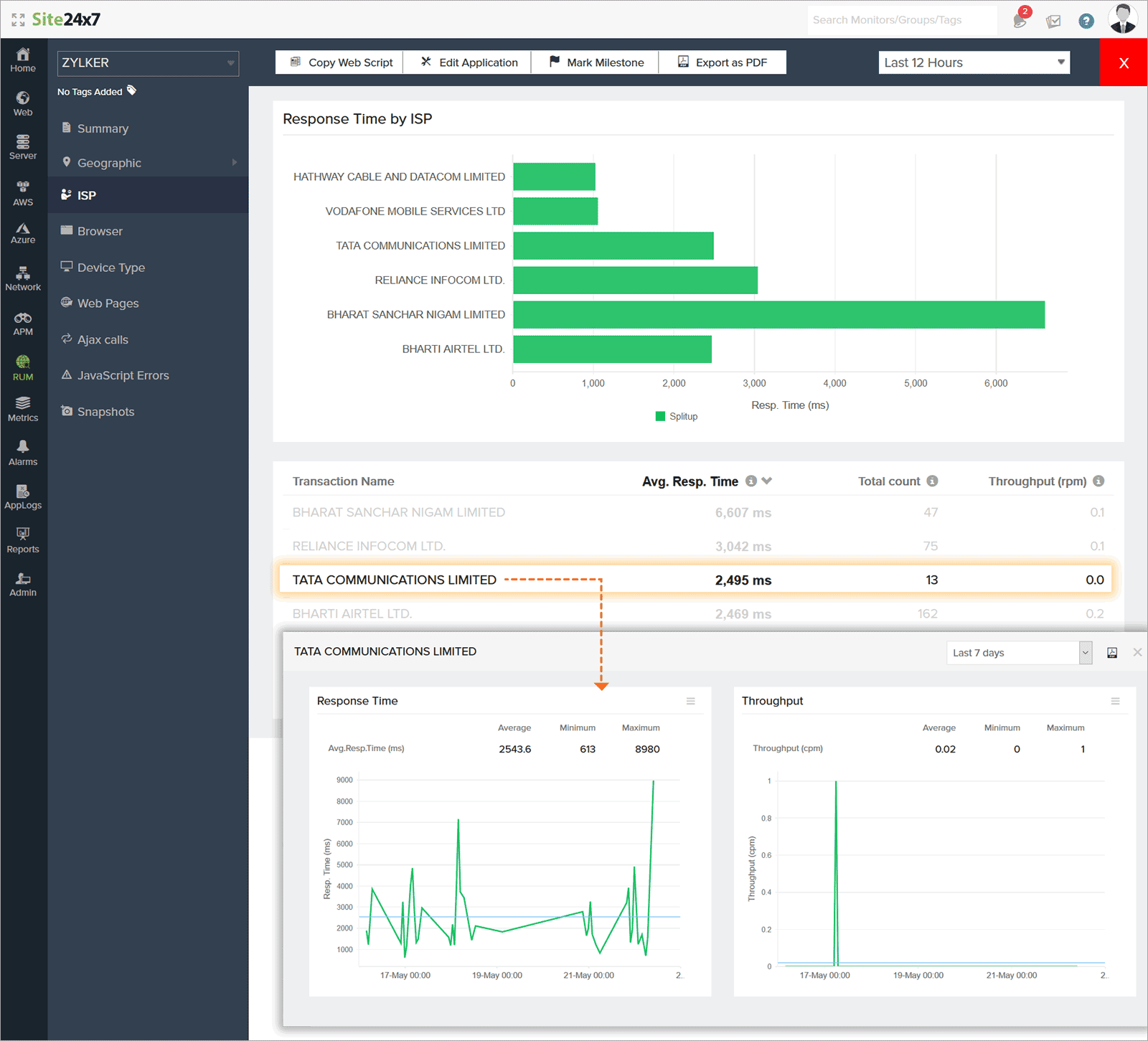Expand the Geographic submenu arrow
This screenshot has height=1041, width=1148.
tap(235, 162)
